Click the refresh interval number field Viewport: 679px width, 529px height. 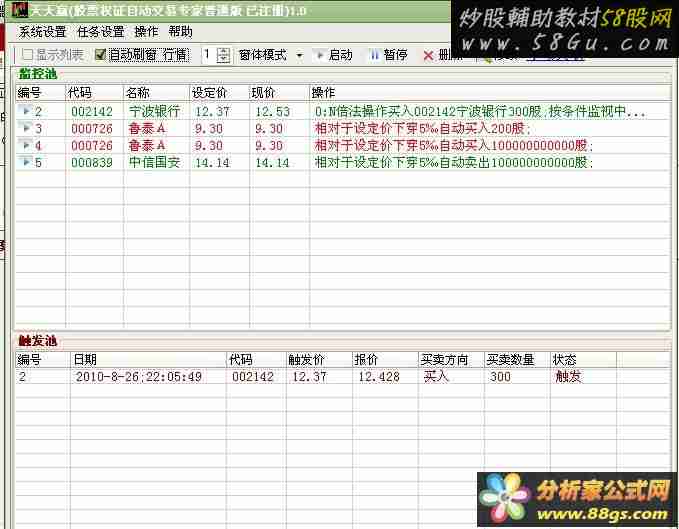(208, 55)
